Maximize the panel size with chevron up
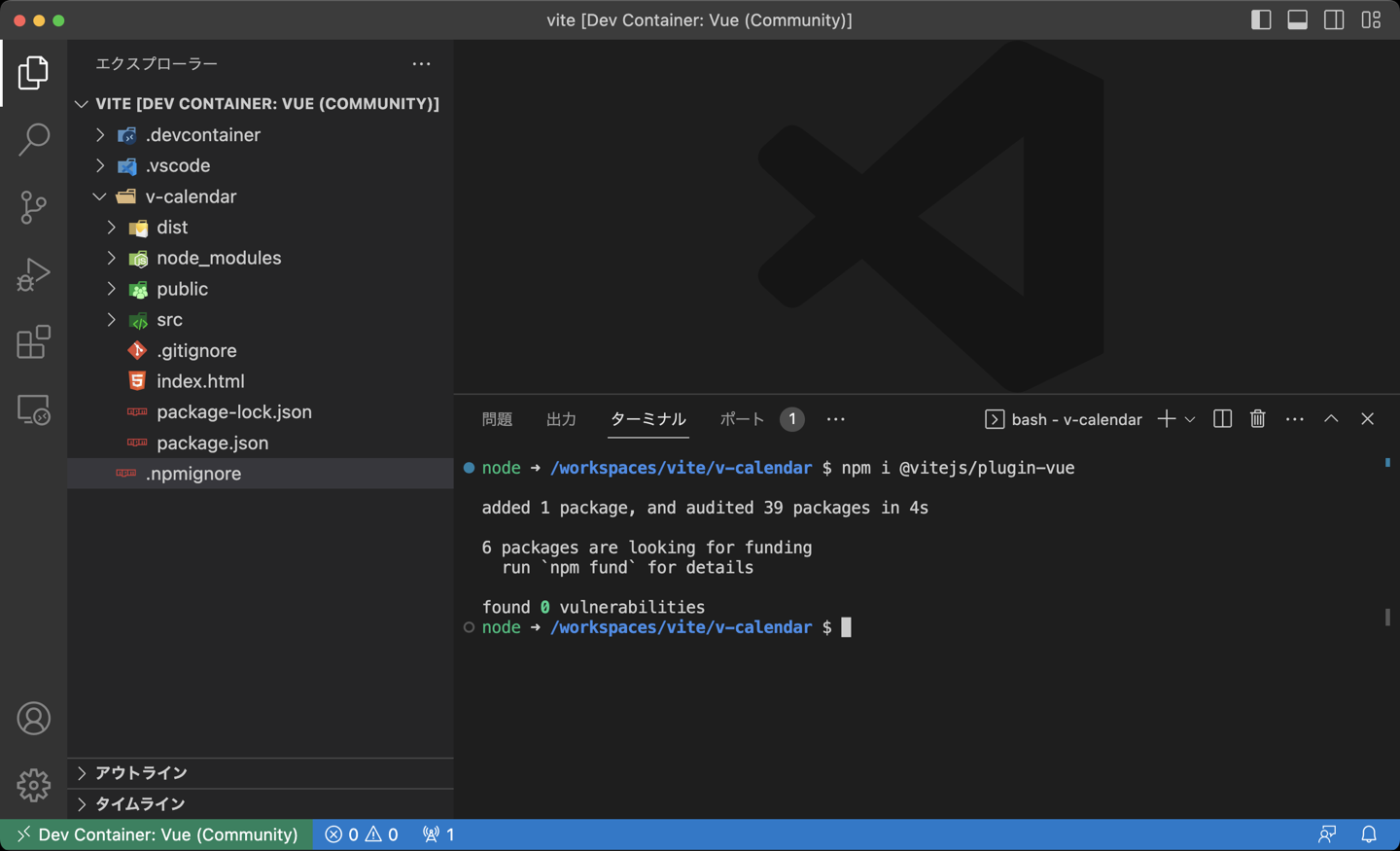Image resolution: width=1400 pixels, height=851 pixels. click(1331, 419)
